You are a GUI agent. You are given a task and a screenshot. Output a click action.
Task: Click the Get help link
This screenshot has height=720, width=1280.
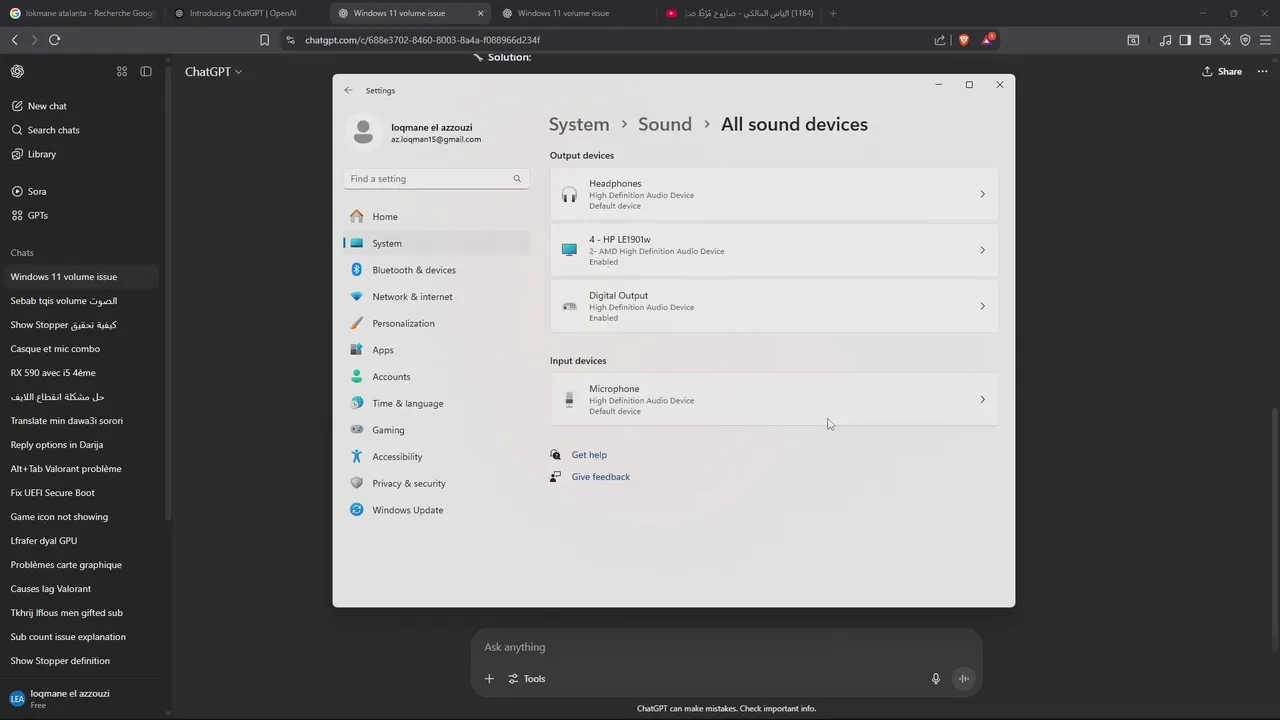coord(589,455)
